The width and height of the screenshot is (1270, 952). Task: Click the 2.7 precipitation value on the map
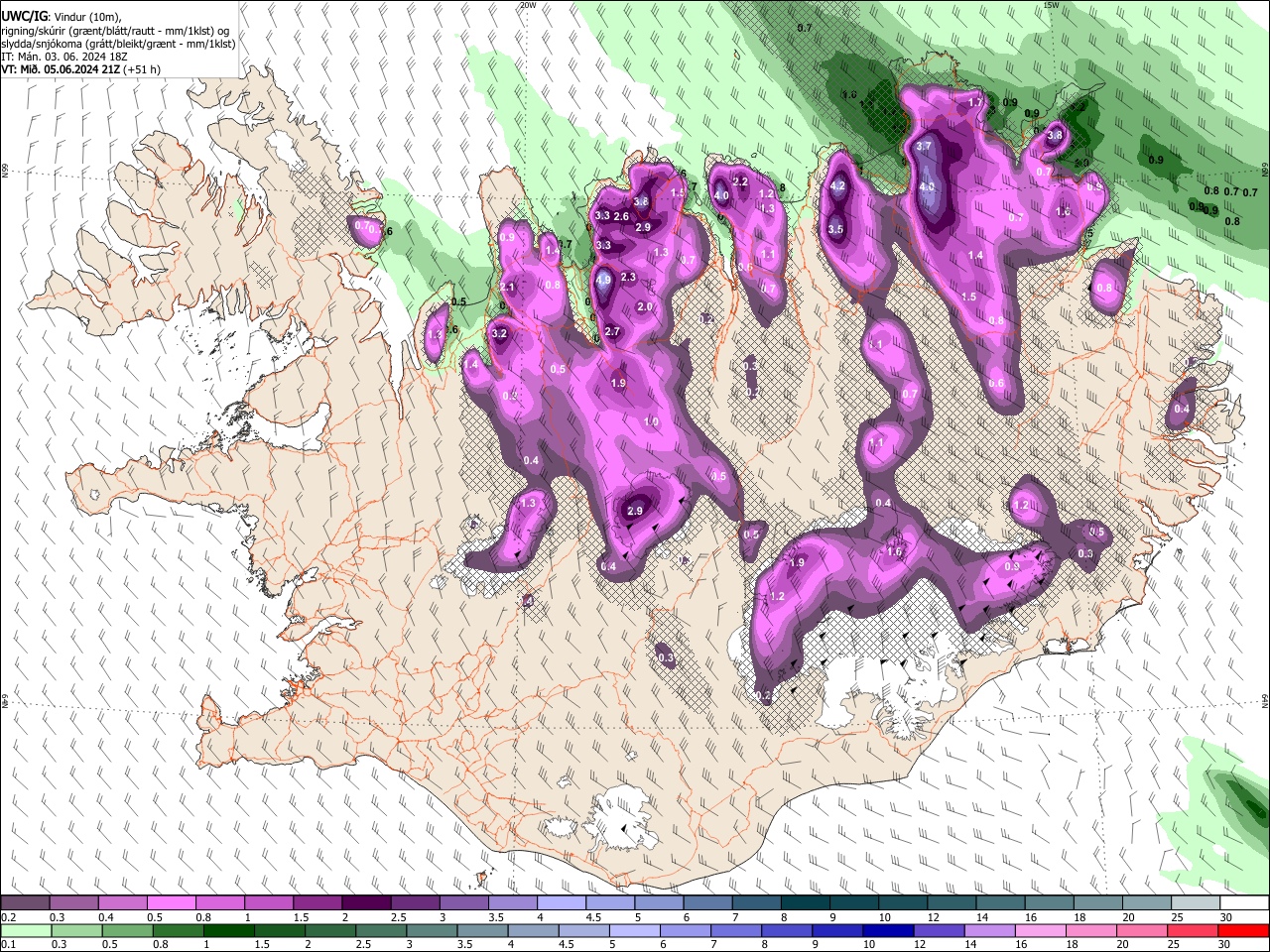pyautogui.click(x=612, y=331)
